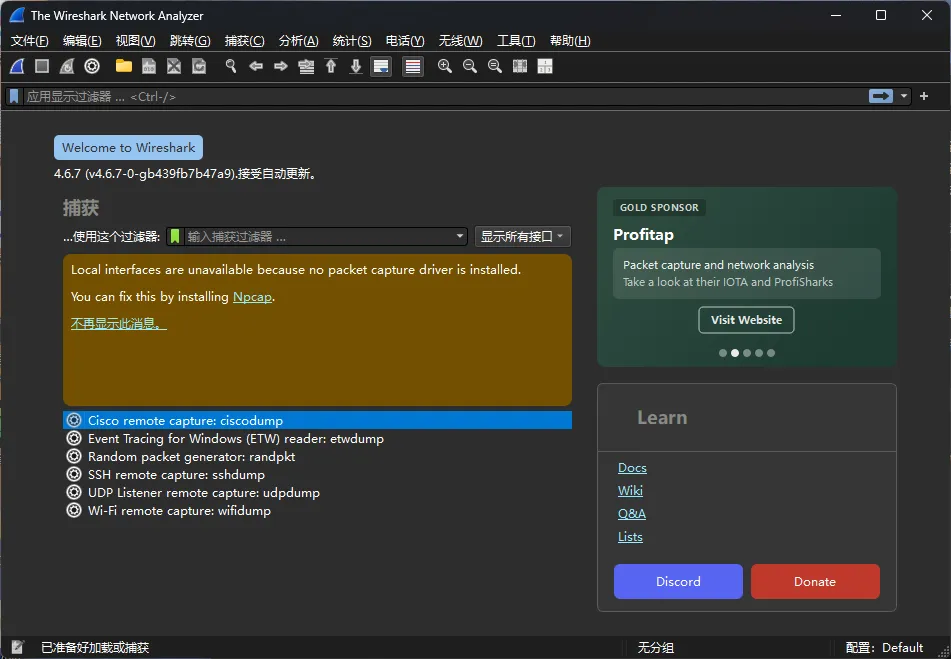Open settings gear for etwdump interface
This screenshot has height=659, width=951.
point(74,438)
